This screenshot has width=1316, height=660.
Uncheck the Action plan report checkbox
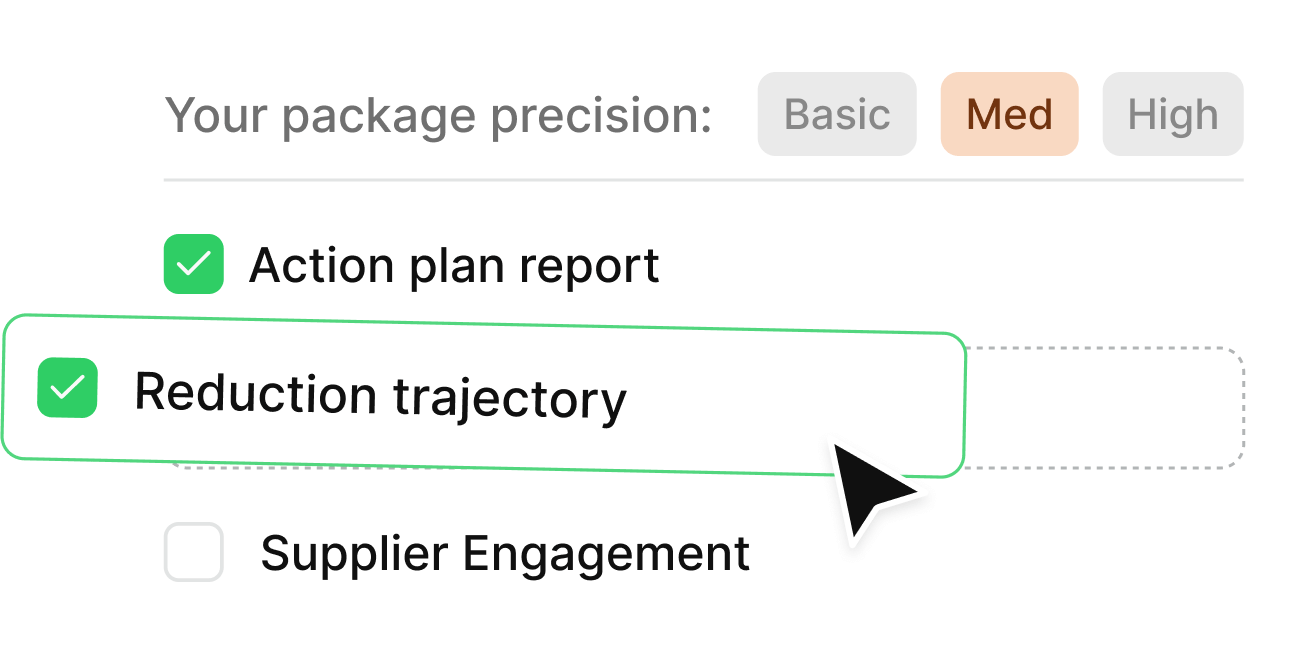coord(193,264)
